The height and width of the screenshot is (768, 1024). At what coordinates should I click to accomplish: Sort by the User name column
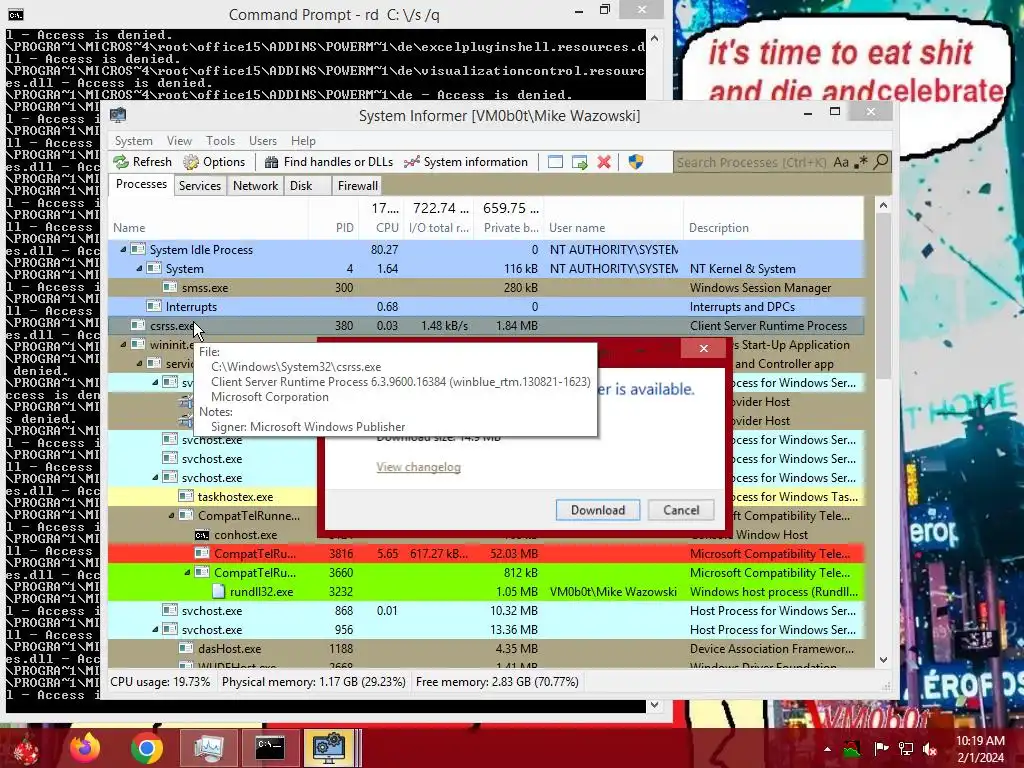(613, 227)
